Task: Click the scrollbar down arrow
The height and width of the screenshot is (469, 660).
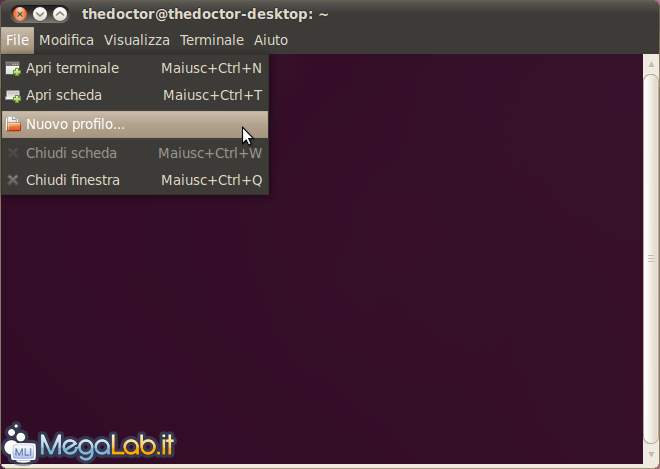Action: click(651, 455)
